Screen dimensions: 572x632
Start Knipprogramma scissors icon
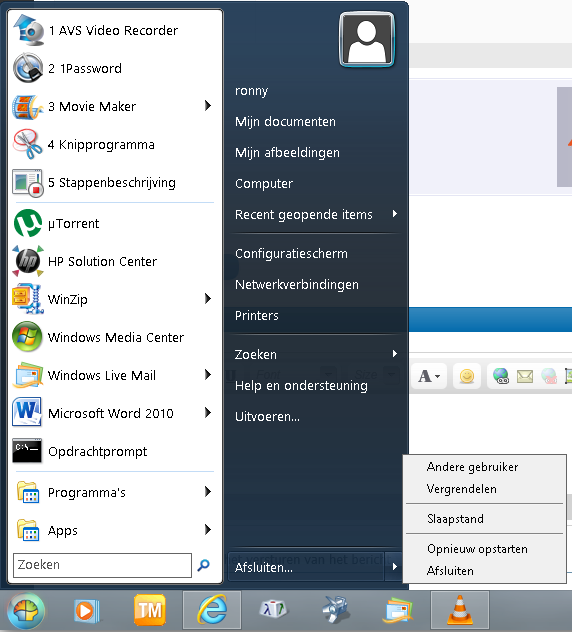[x=27, y=144]
